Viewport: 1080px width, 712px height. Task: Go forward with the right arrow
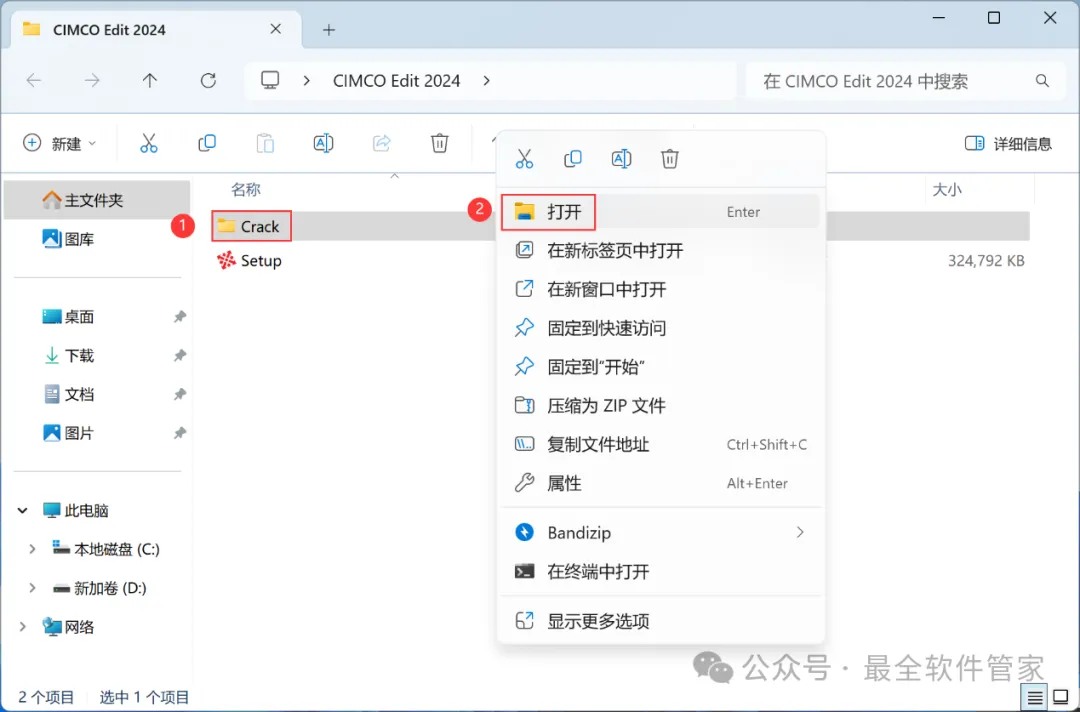(92, 81)
